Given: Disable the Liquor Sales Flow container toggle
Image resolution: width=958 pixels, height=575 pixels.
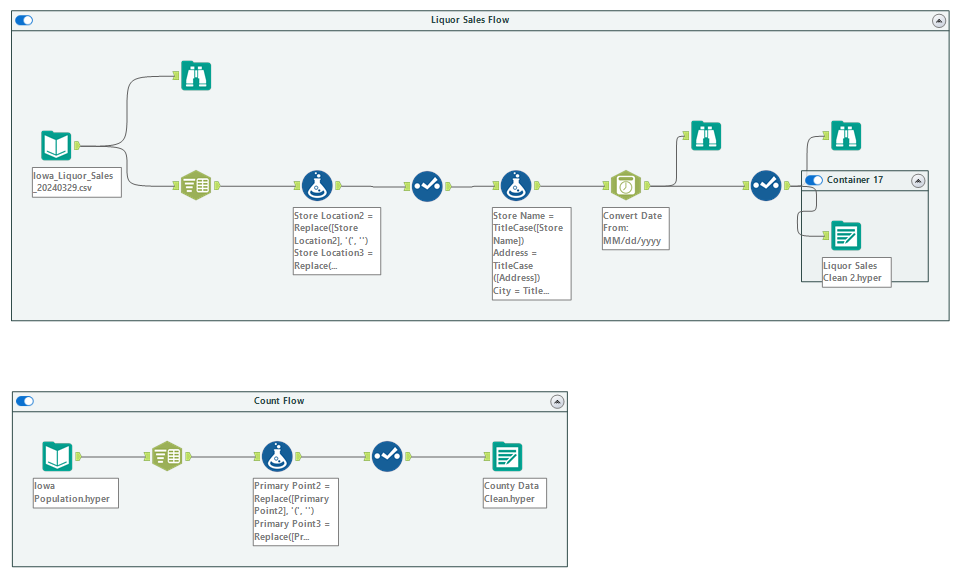Looking at the screenshot, I should click(24, 20).
